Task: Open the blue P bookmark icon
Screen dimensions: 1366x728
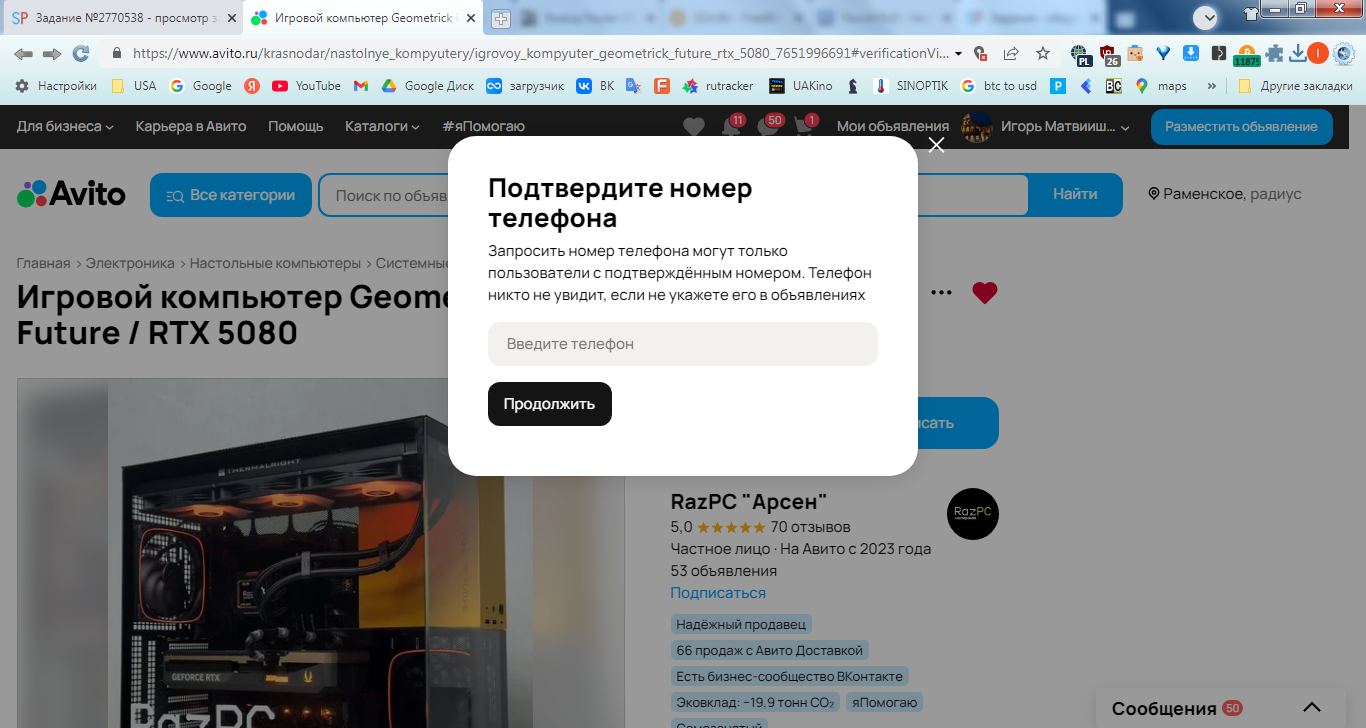Action: click(x=1057, y=86)
